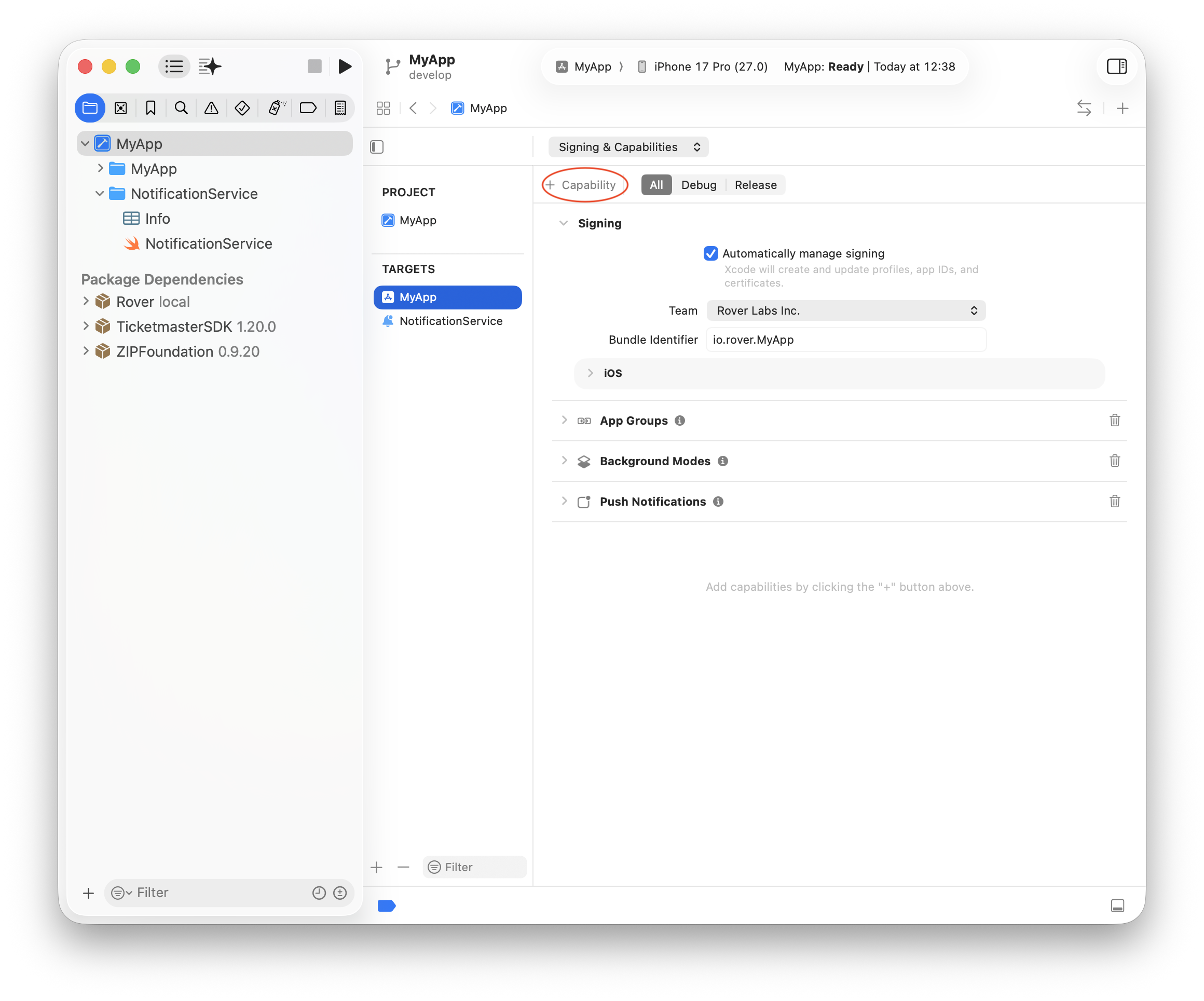This screenshot has width=1204, height=1001.
Task: Remove the selected target with minus
Action: click(x=404, y=868)
